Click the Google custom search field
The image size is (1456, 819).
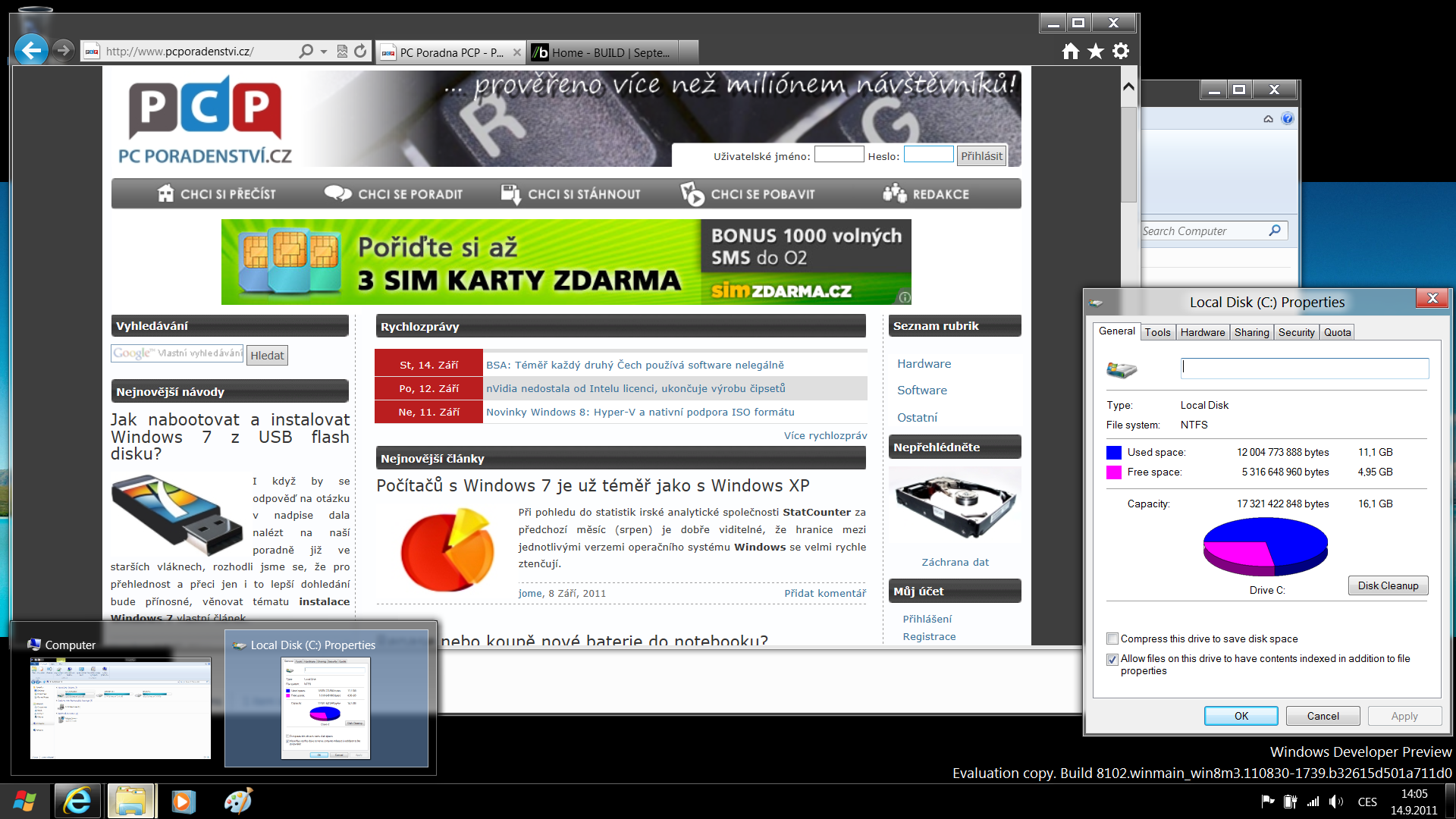[177, 353]
